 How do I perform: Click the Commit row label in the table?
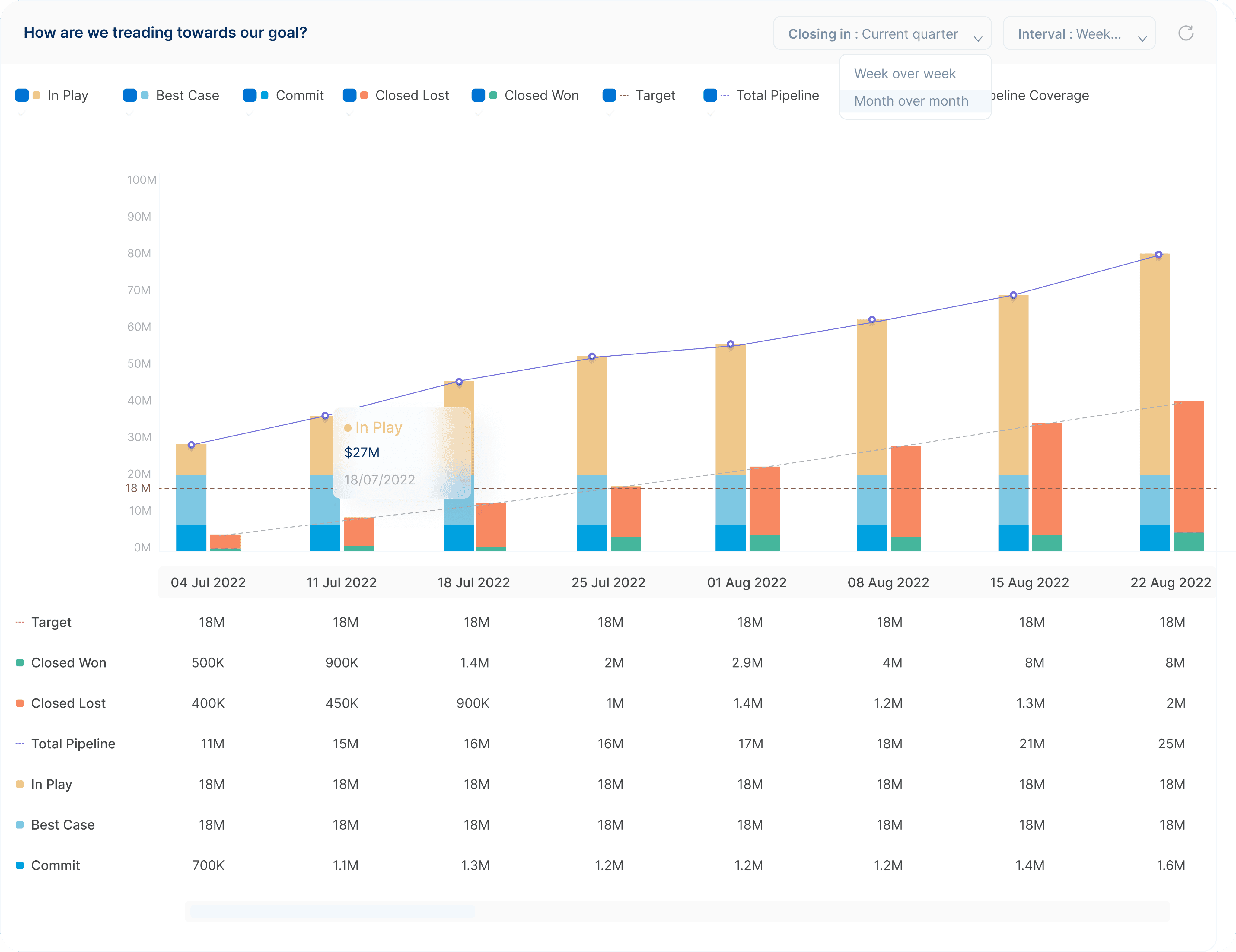coord(56,865)
